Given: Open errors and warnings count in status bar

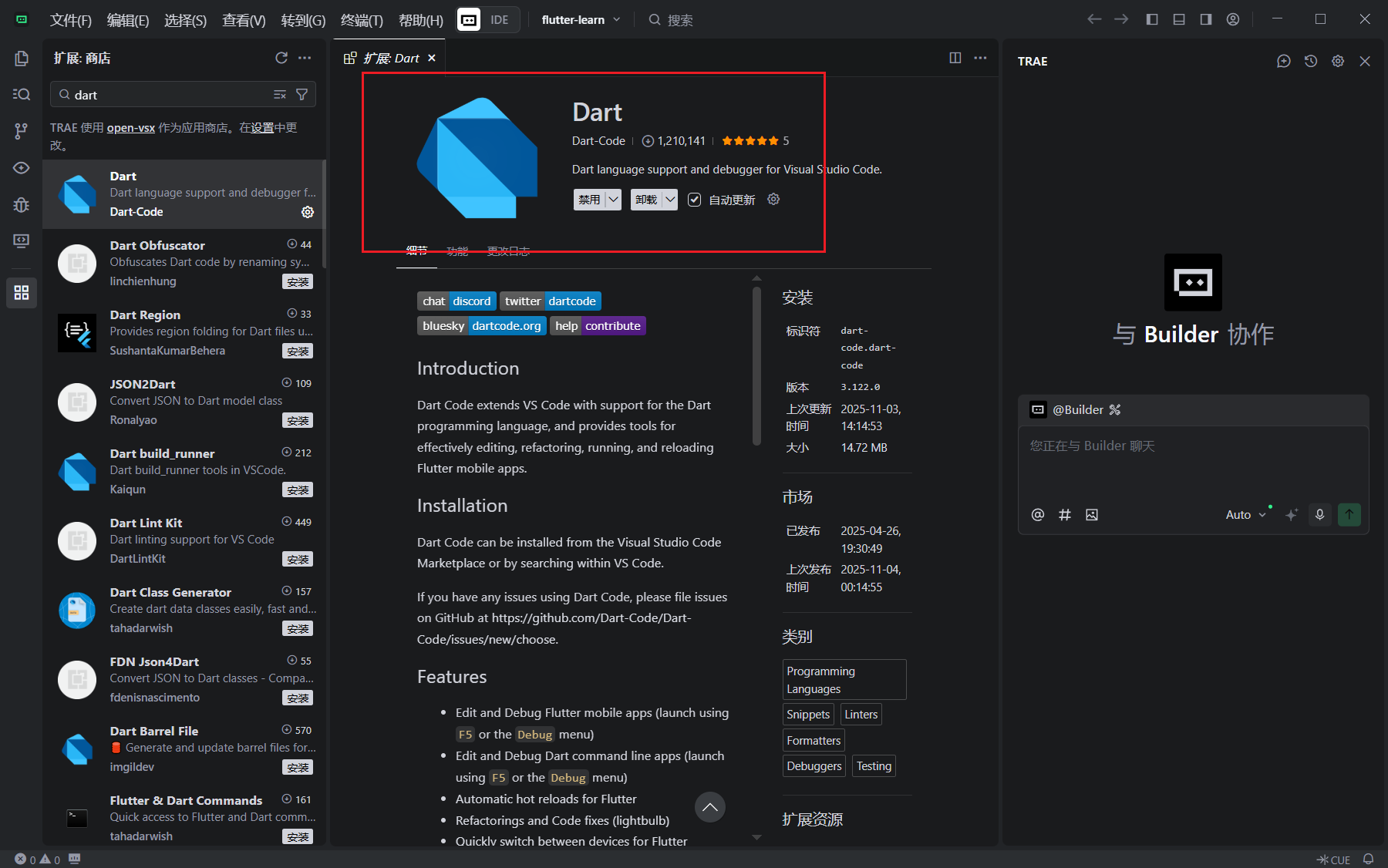Looking at the screenshot, I should [37, 860].
